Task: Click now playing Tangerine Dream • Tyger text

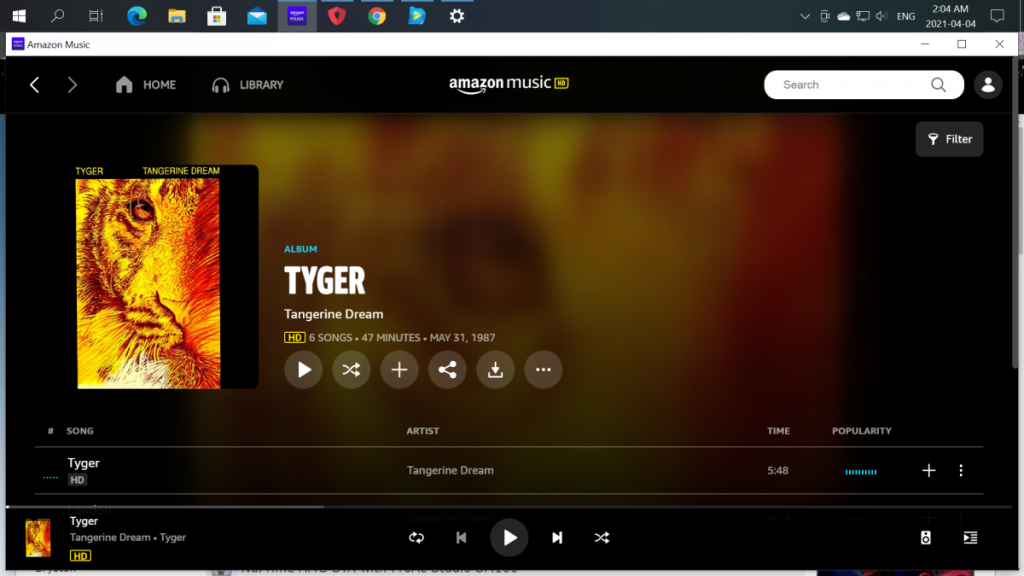Action: 128,537
